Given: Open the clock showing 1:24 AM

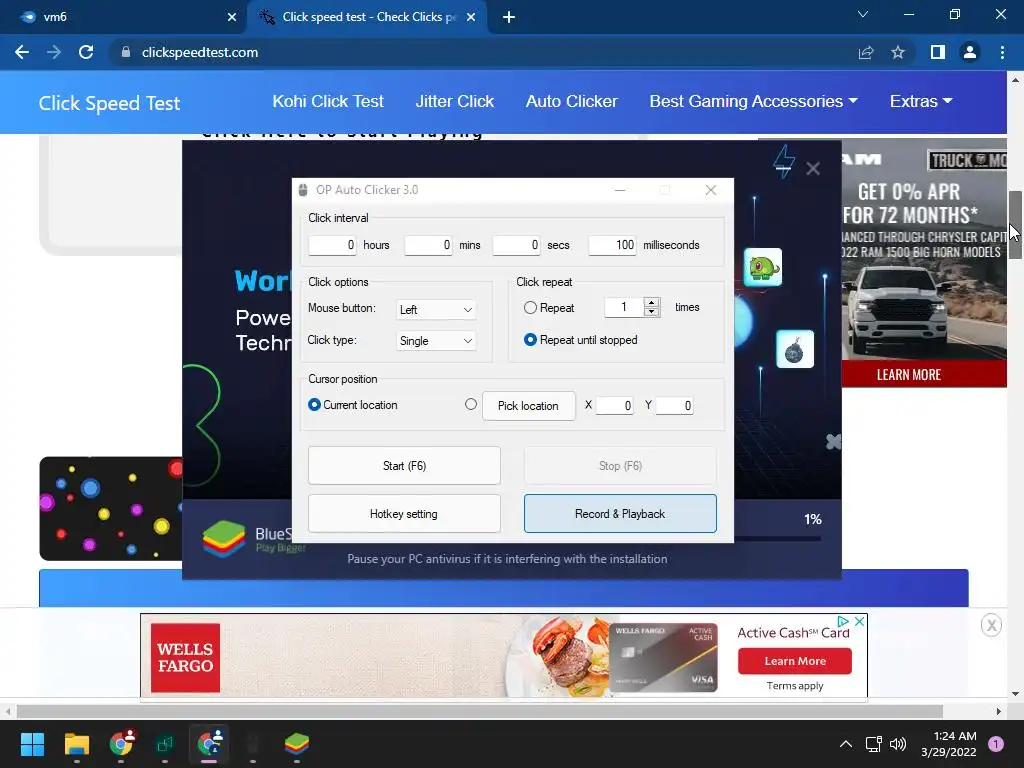Looking at the screenshot, I should [949, 744].
